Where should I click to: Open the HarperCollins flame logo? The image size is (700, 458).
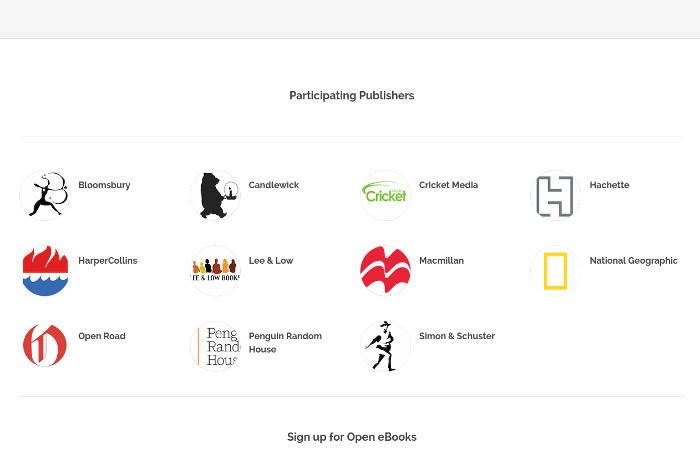coord(45,271)
